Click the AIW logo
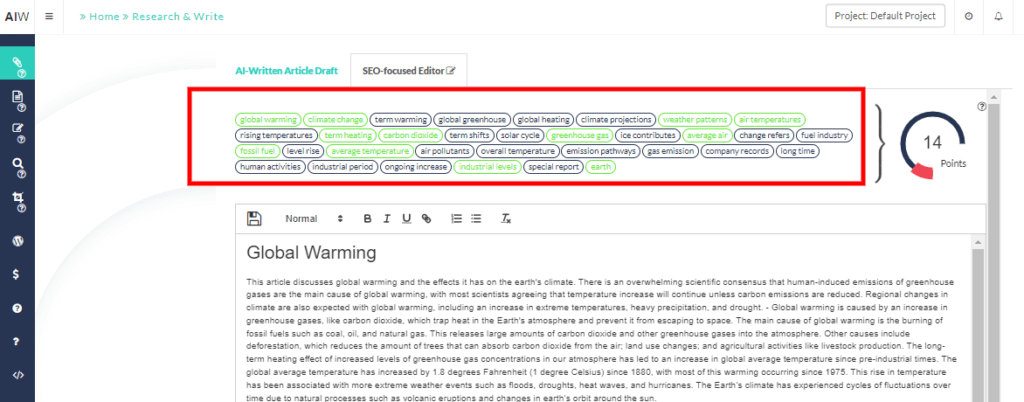 point(17,17)
